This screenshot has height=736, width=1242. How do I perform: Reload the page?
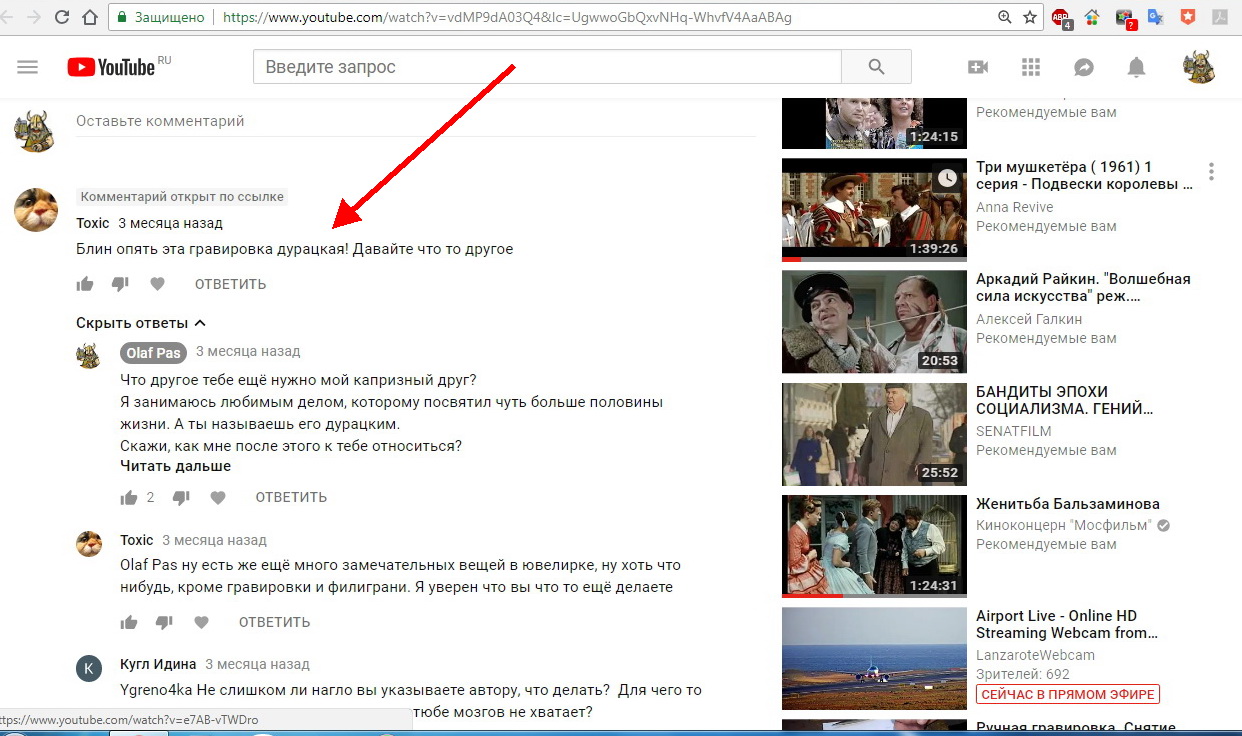point(63,17)
